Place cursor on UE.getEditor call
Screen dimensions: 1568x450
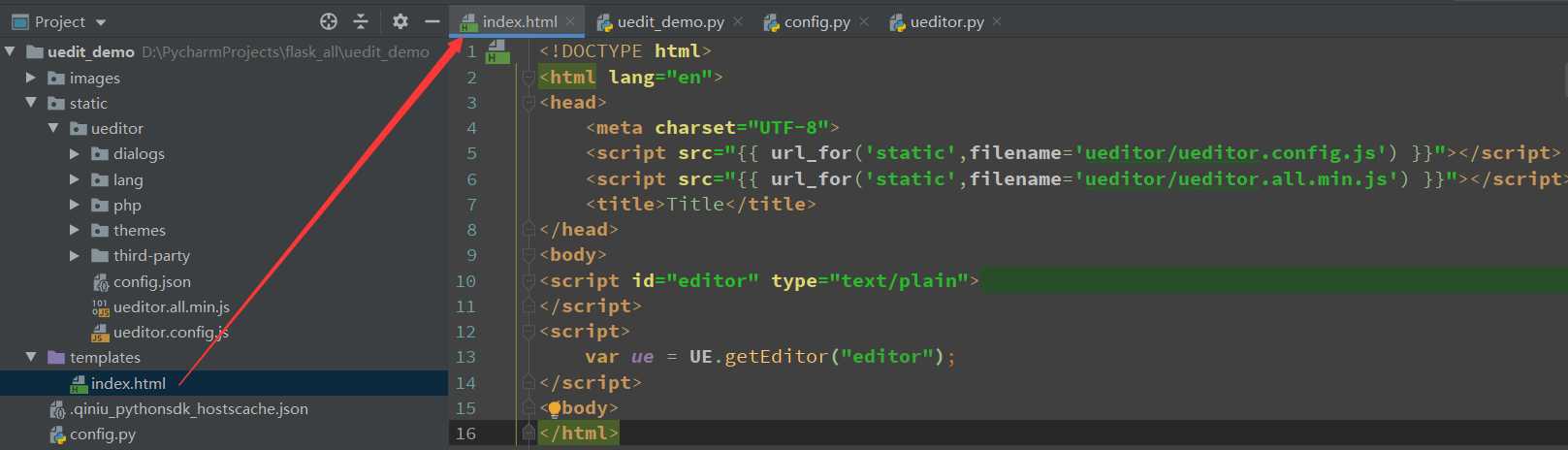[823, 357]
